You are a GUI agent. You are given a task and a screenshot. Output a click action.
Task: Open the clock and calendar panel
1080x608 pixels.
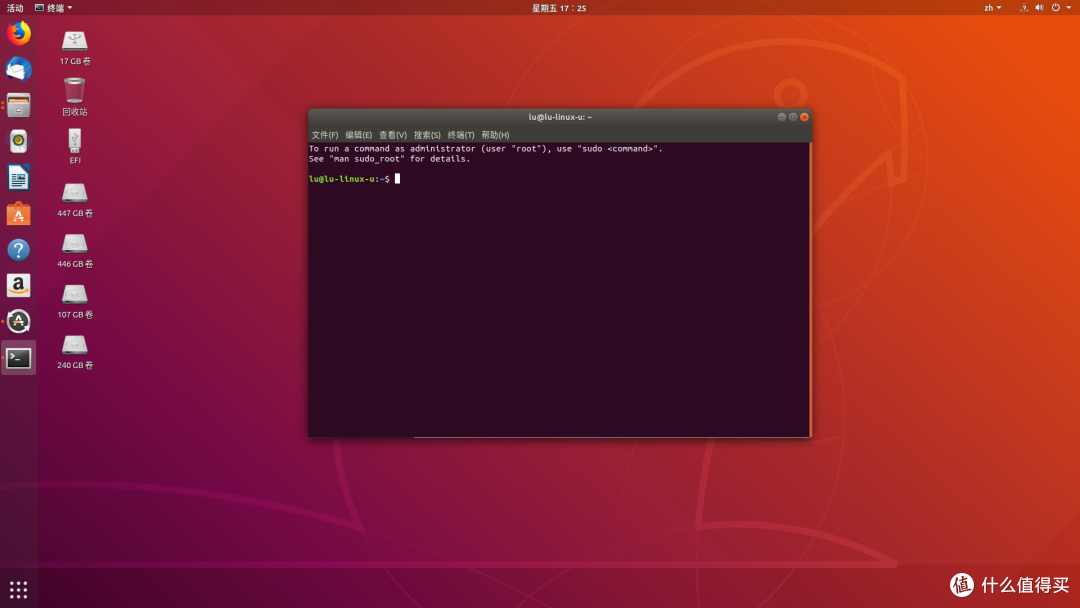(559, 8)
